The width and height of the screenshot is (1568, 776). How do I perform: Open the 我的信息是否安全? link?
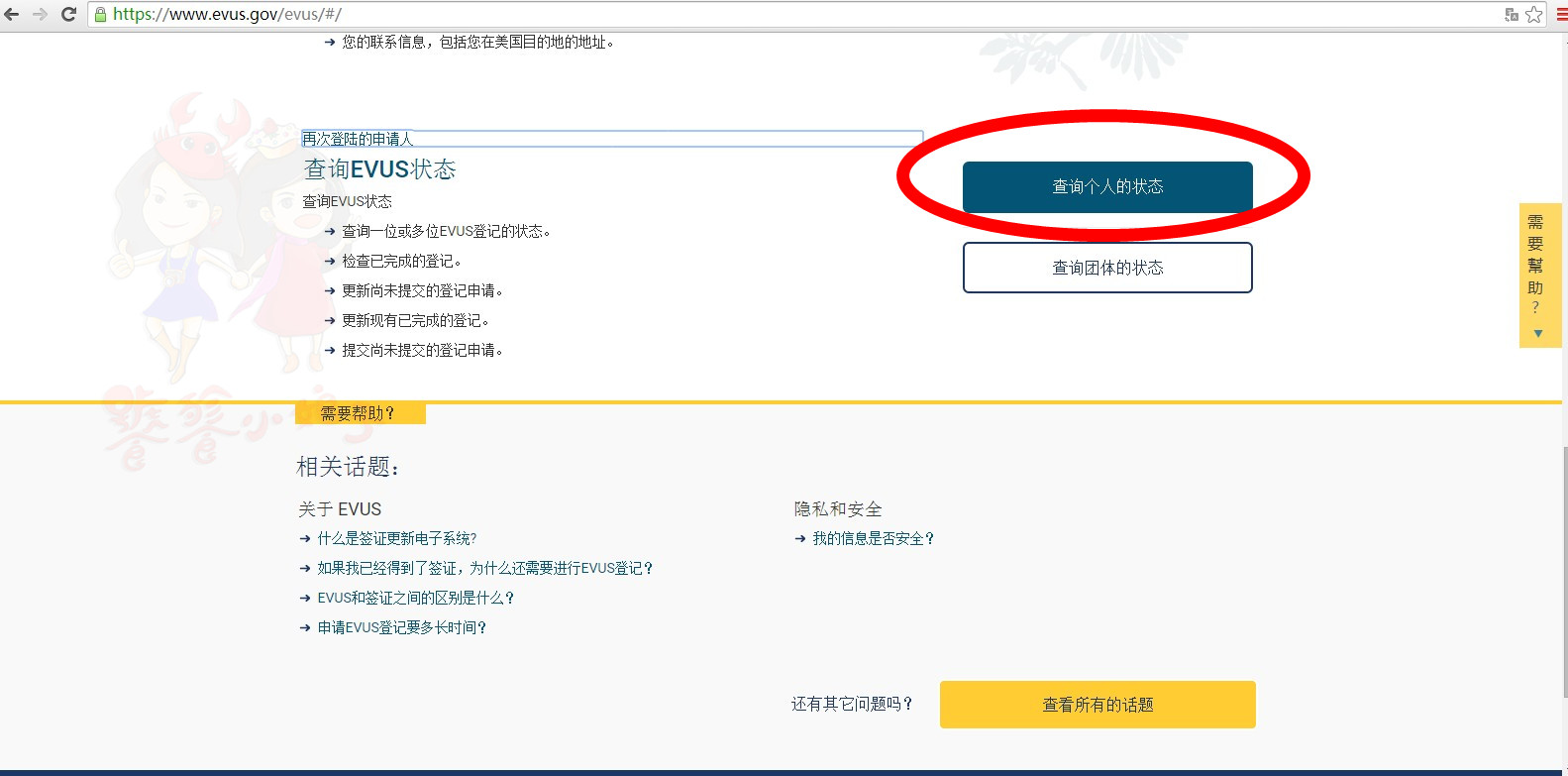873,538
